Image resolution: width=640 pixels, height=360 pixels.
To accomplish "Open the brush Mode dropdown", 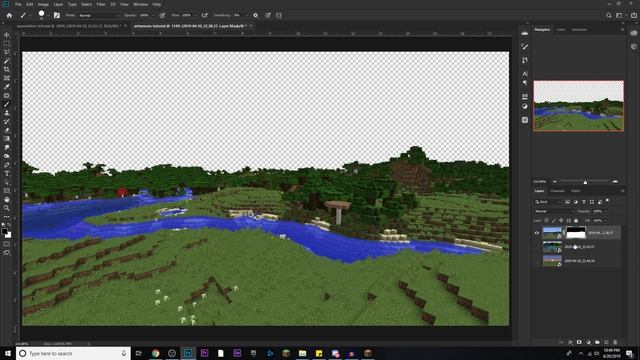I will [98, 16].
